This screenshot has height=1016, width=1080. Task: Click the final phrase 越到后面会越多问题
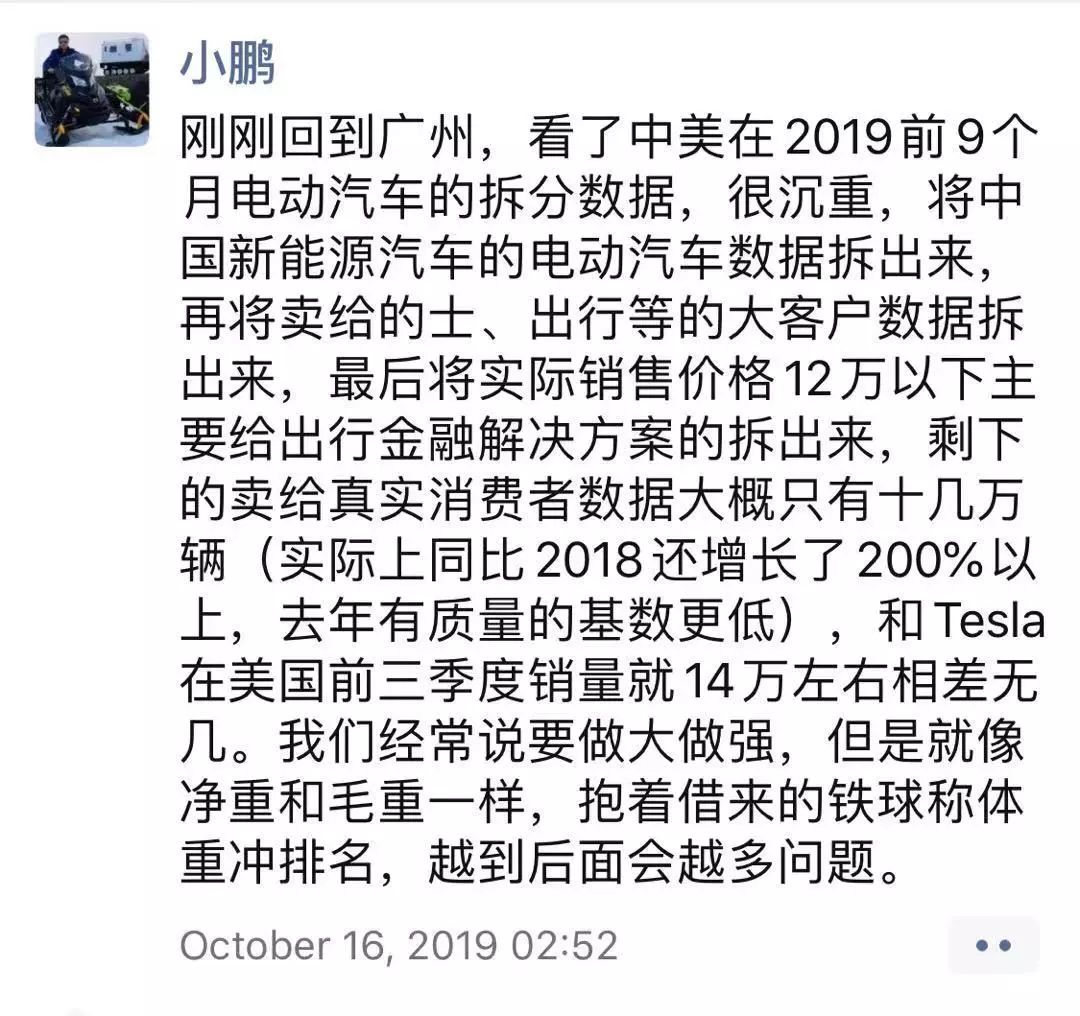click(652, 862)
